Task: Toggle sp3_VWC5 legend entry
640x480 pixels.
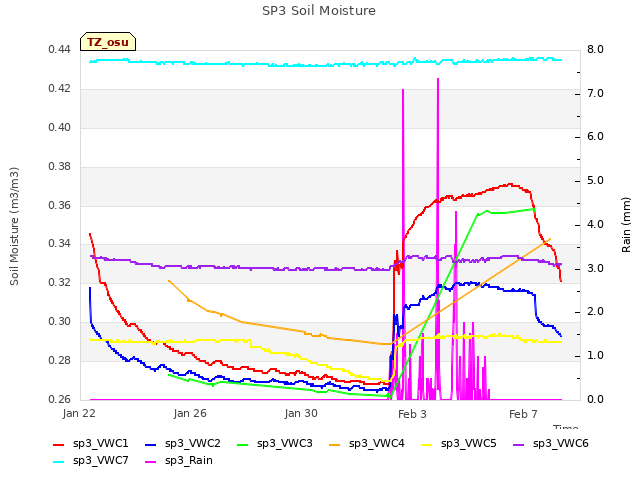Action: [x=459, y=444]
